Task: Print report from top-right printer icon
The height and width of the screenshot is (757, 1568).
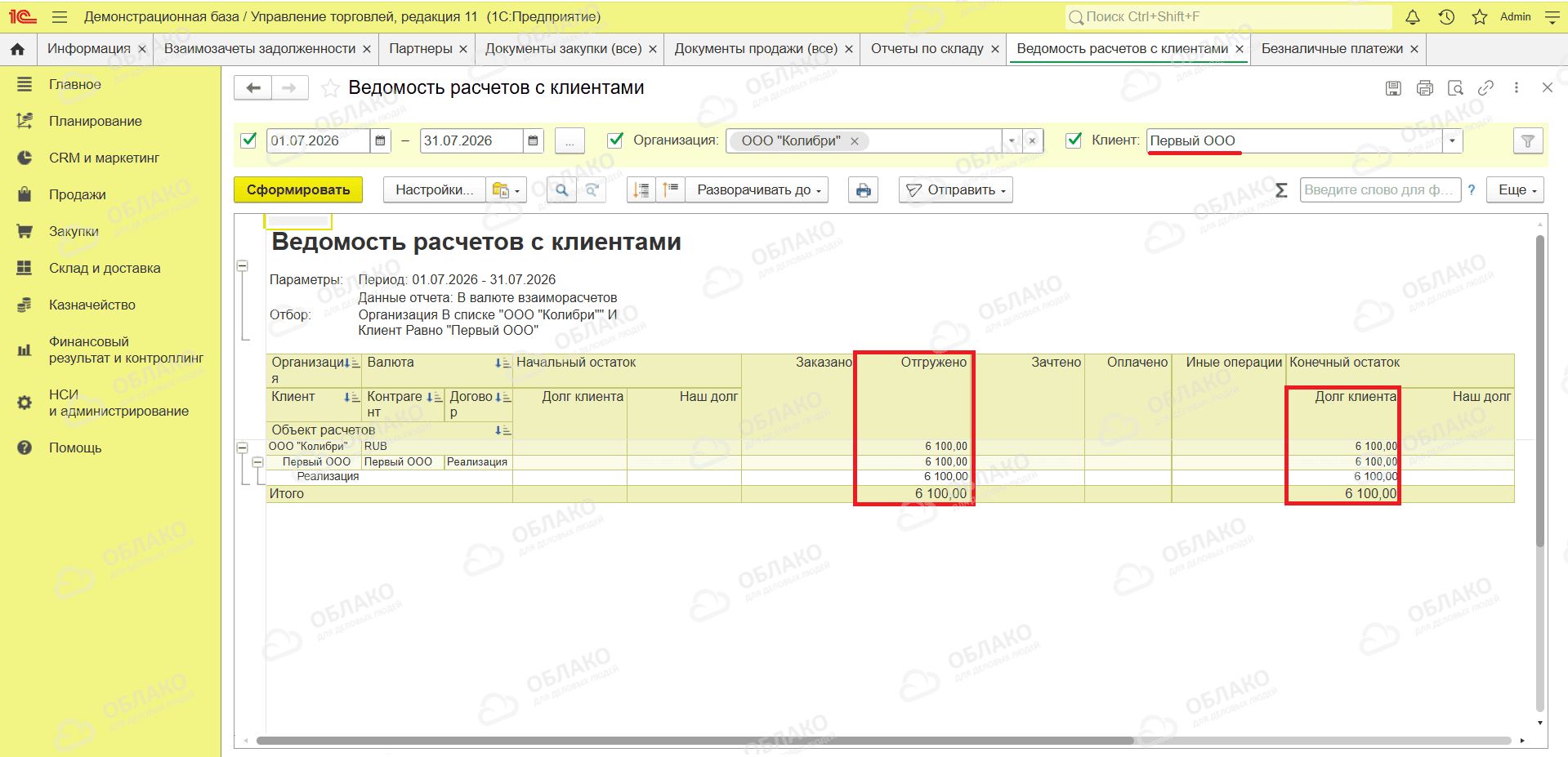Action: click(1425, 88)
